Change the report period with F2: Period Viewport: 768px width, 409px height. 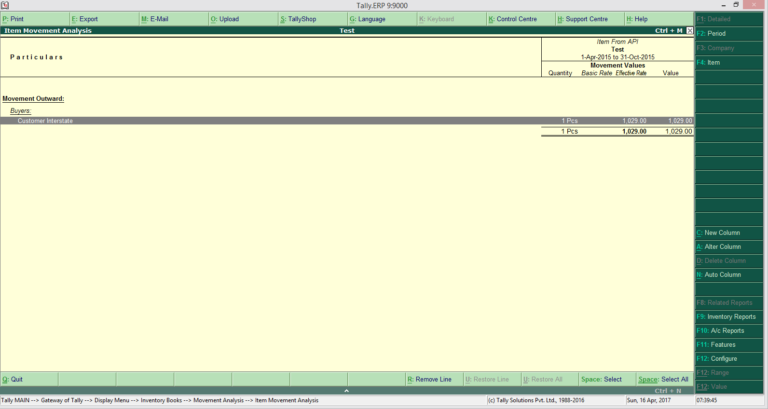(729, 34)
